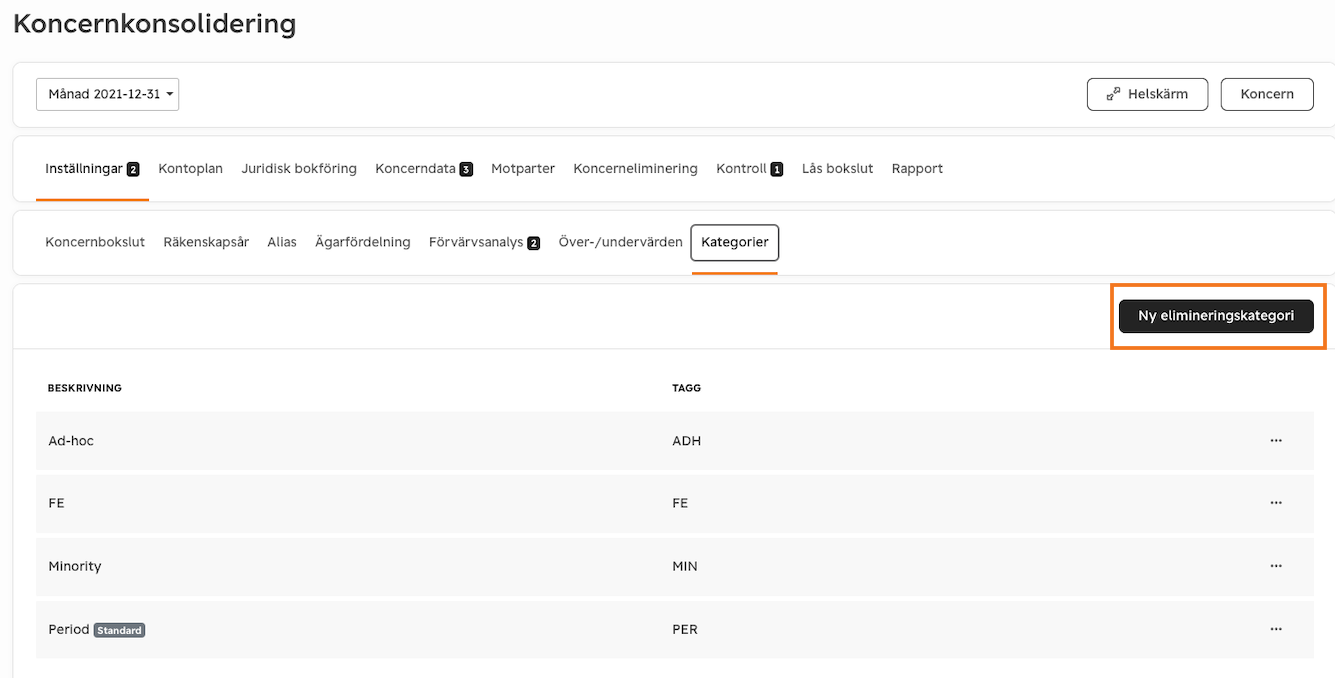Open the ellipsis menu for Minority
This screenshot has width=1335, height=678.
[x=1276, y=566]
